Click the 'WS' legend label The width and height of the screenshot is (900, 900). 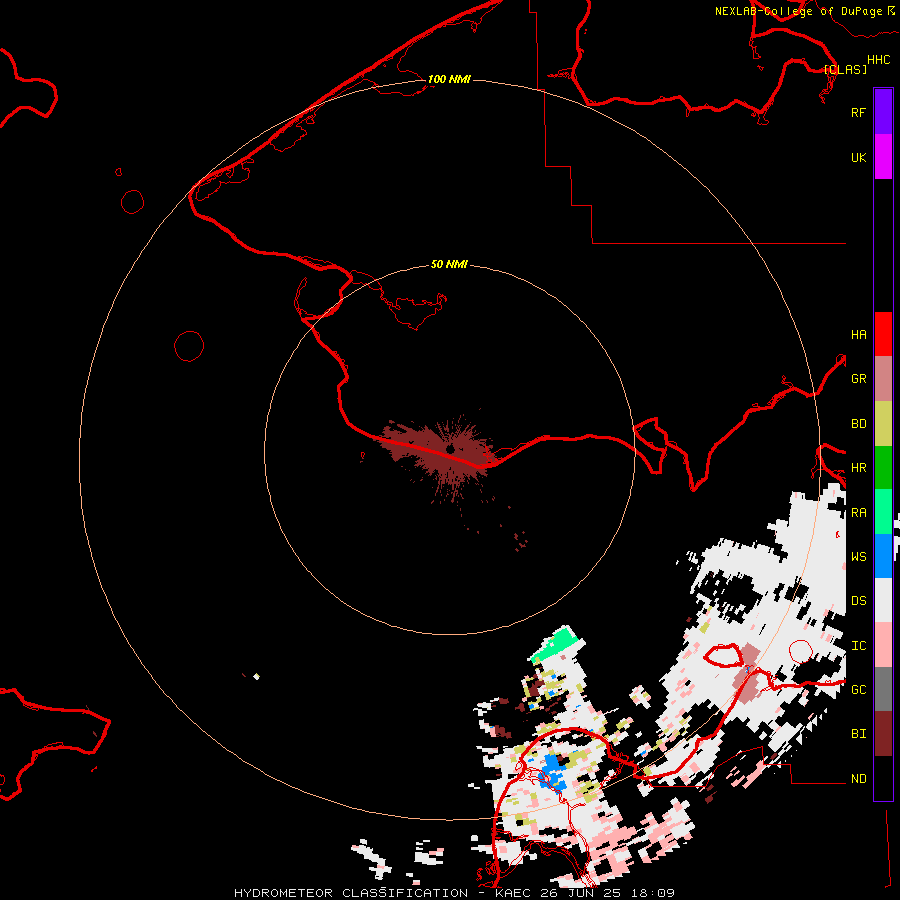click(x=858, y=557)
